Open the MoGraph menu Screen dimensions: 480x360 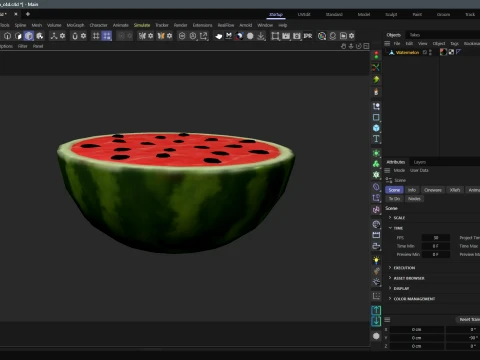coord(75,25)
